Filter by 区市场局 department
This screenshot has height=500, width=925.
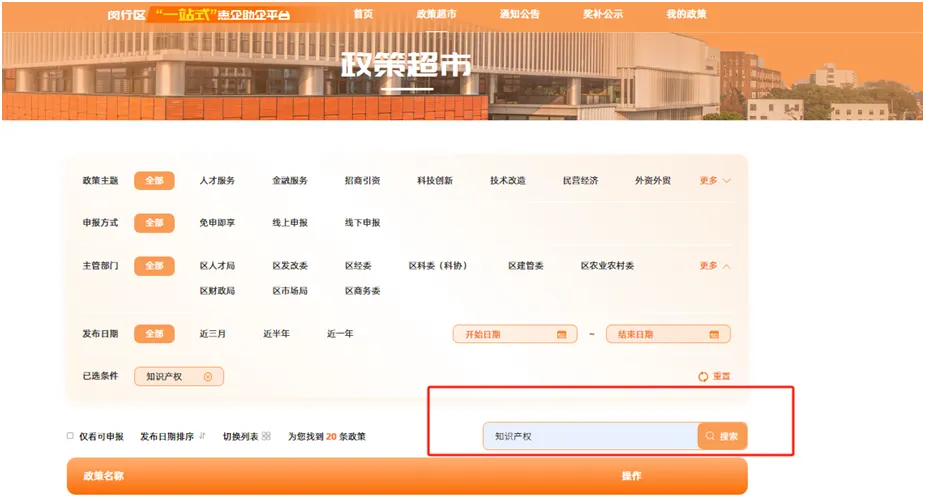tap(290, 291)
